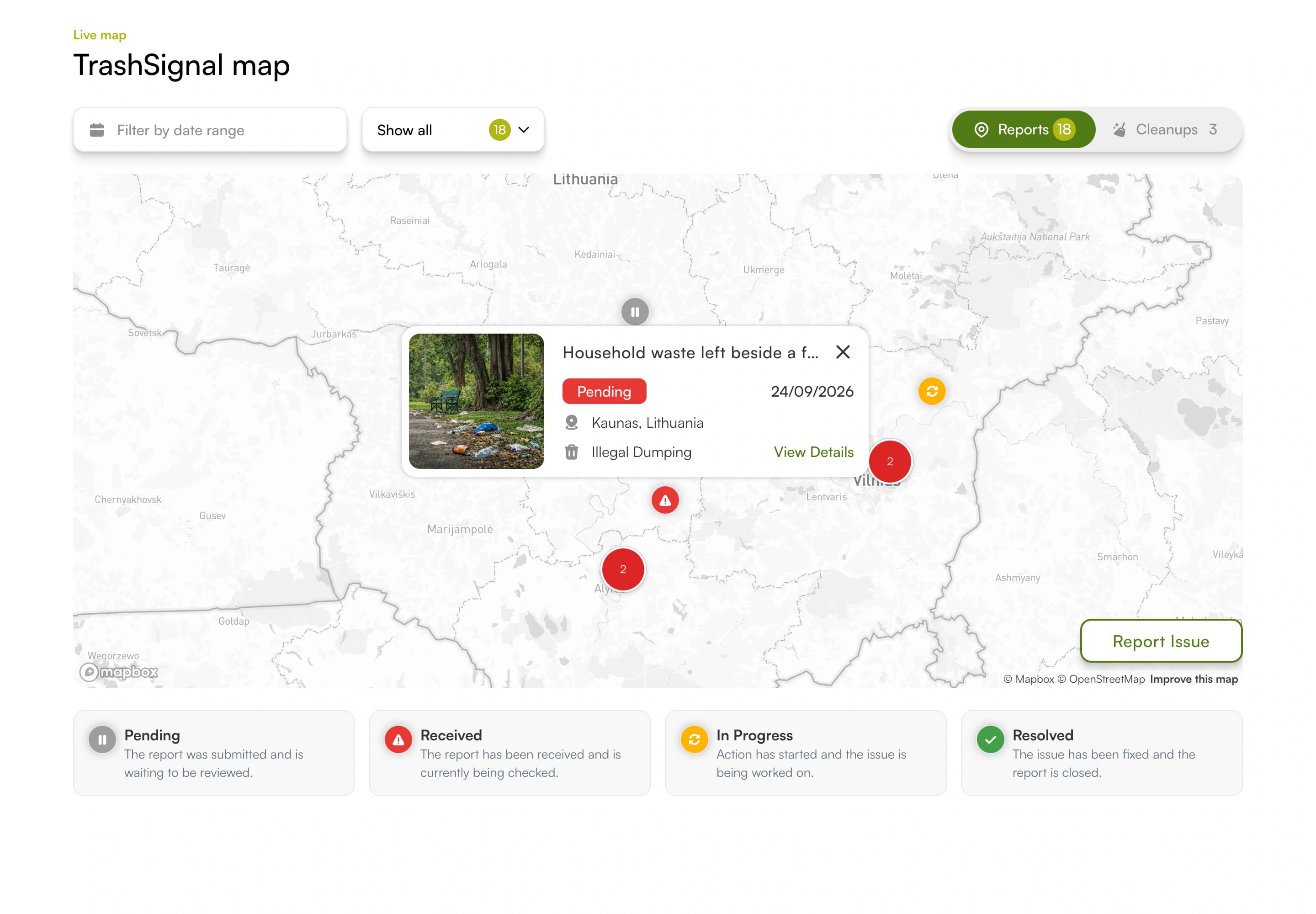Click the 'Ukmergė' map label

coord(764,270)
